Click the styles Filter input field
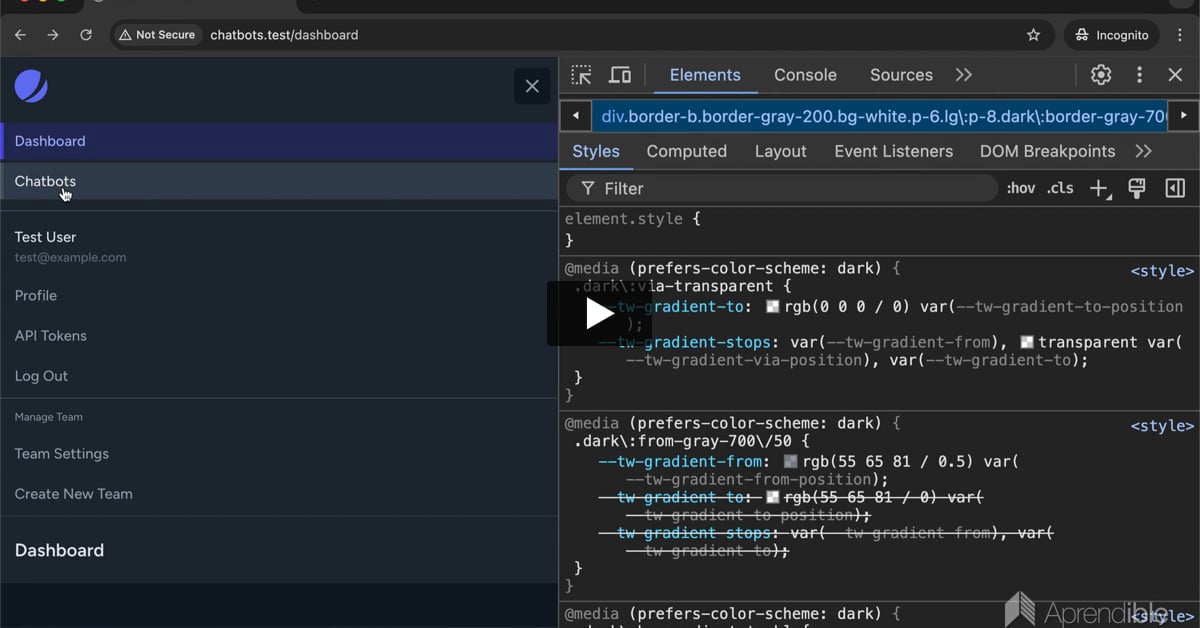The height and width of the screenshot is (628, 1200). tap(790, 188)
